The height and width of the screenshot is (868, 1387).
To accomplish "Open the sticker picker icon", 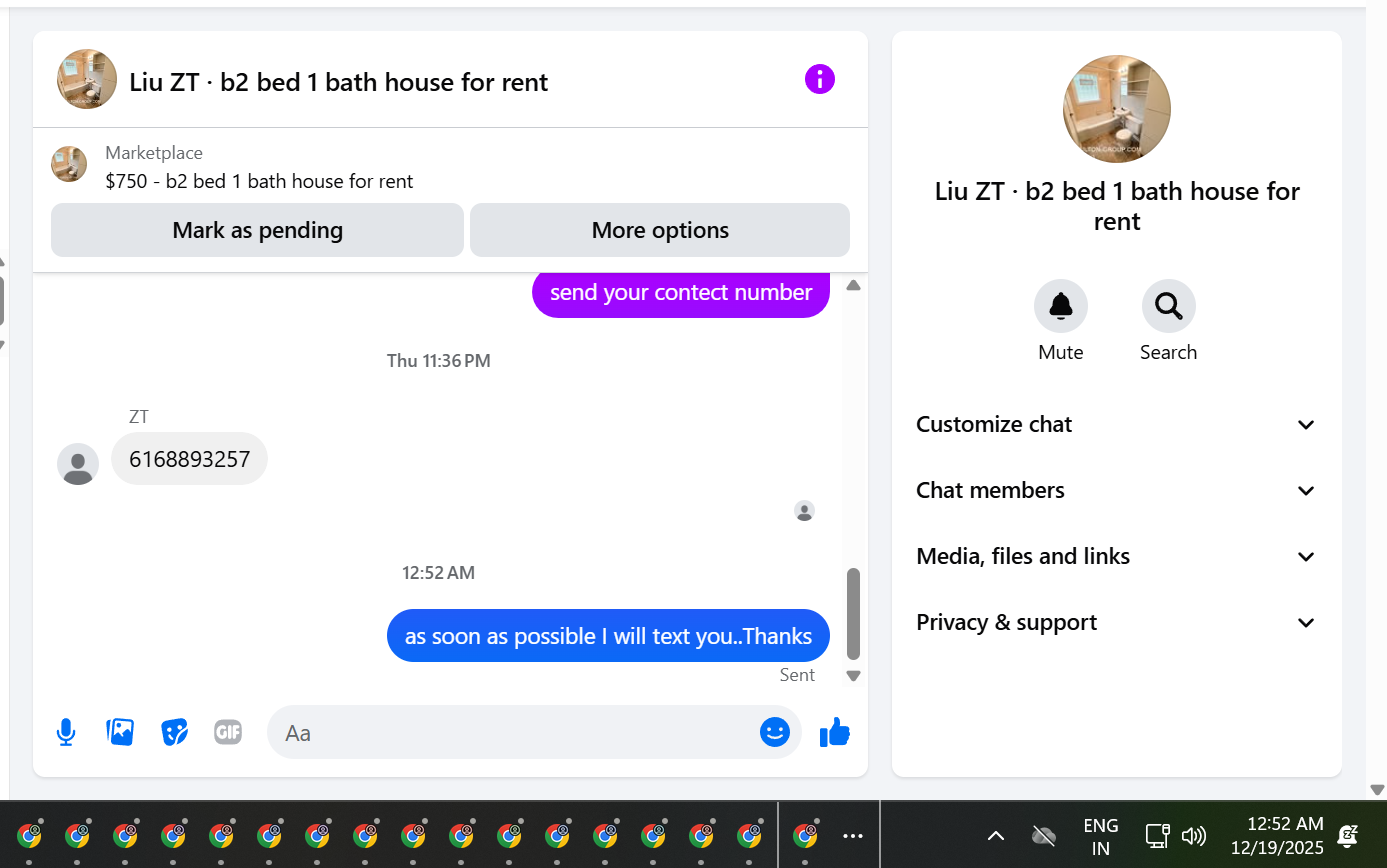I will tap(175, 733).
